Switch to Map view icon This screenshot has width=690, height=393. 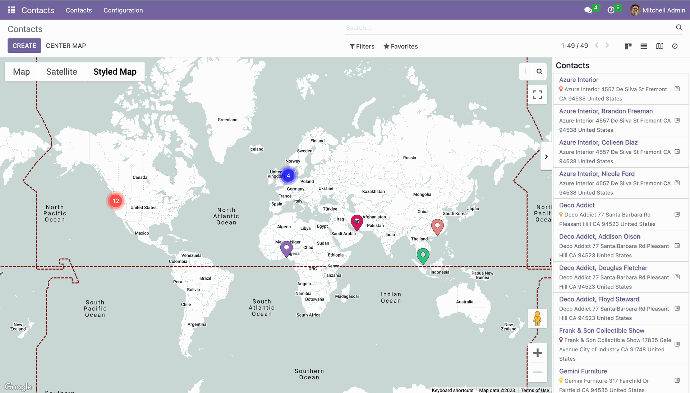pos(659,46)
